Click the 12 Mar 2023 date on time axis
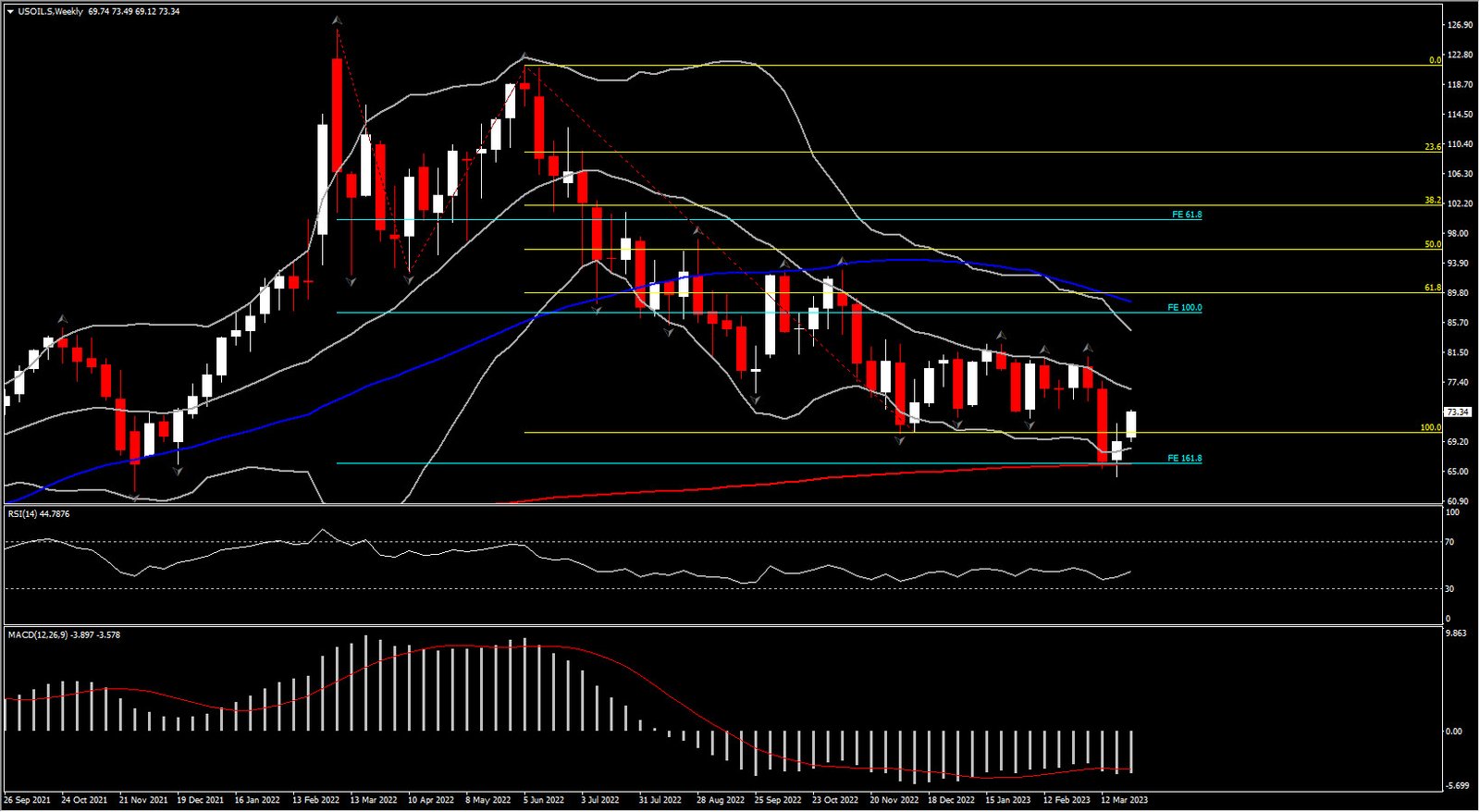 (1124, 800)
